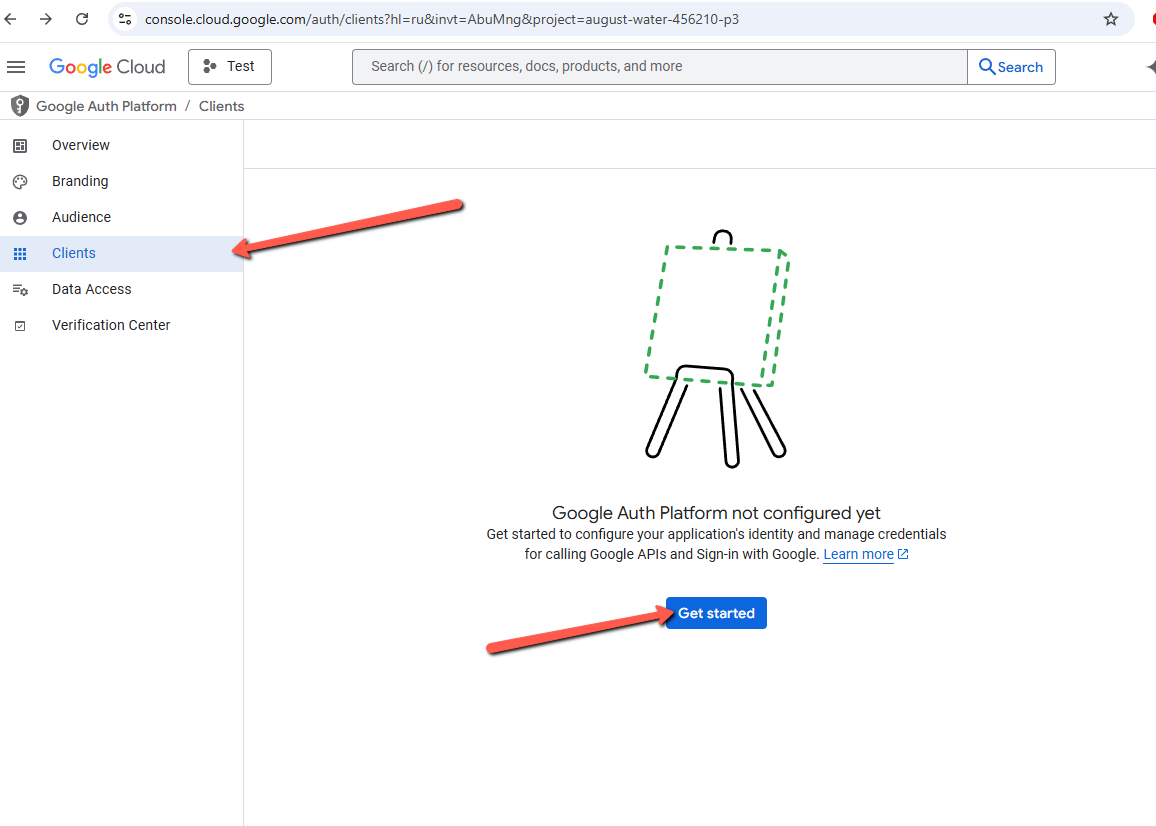
Task: Click the Branding palette icon
Action: coord(20,182)
